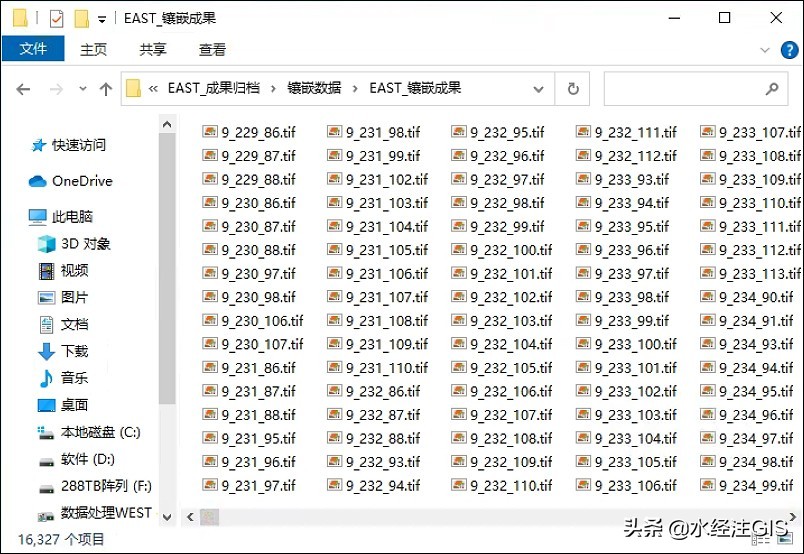Select file 9_232_86.tif
804x554 pixels.
[373, 391]
